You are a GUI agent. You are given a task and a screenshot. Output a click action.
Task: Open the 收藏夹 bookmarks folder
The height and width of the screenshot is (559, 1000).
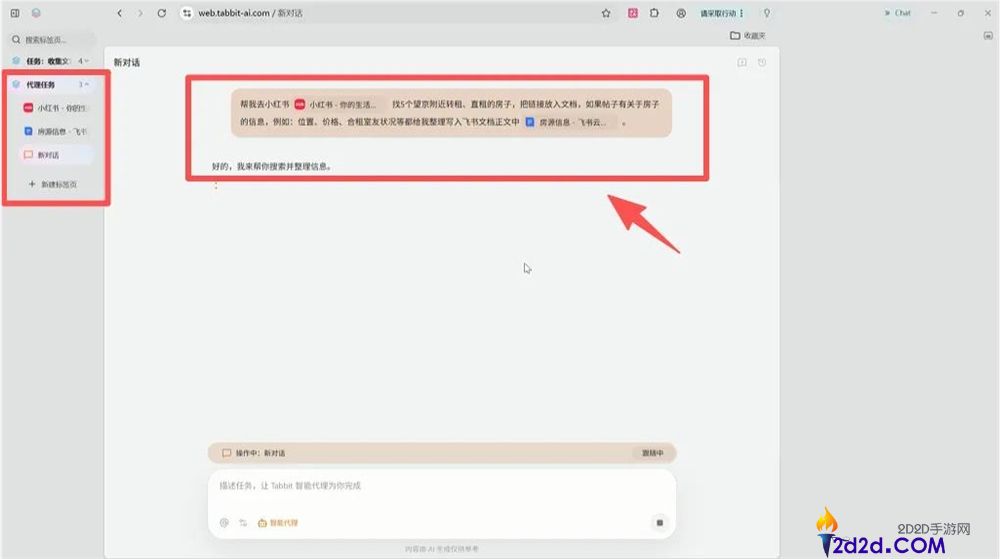click(x=748, y=36)
